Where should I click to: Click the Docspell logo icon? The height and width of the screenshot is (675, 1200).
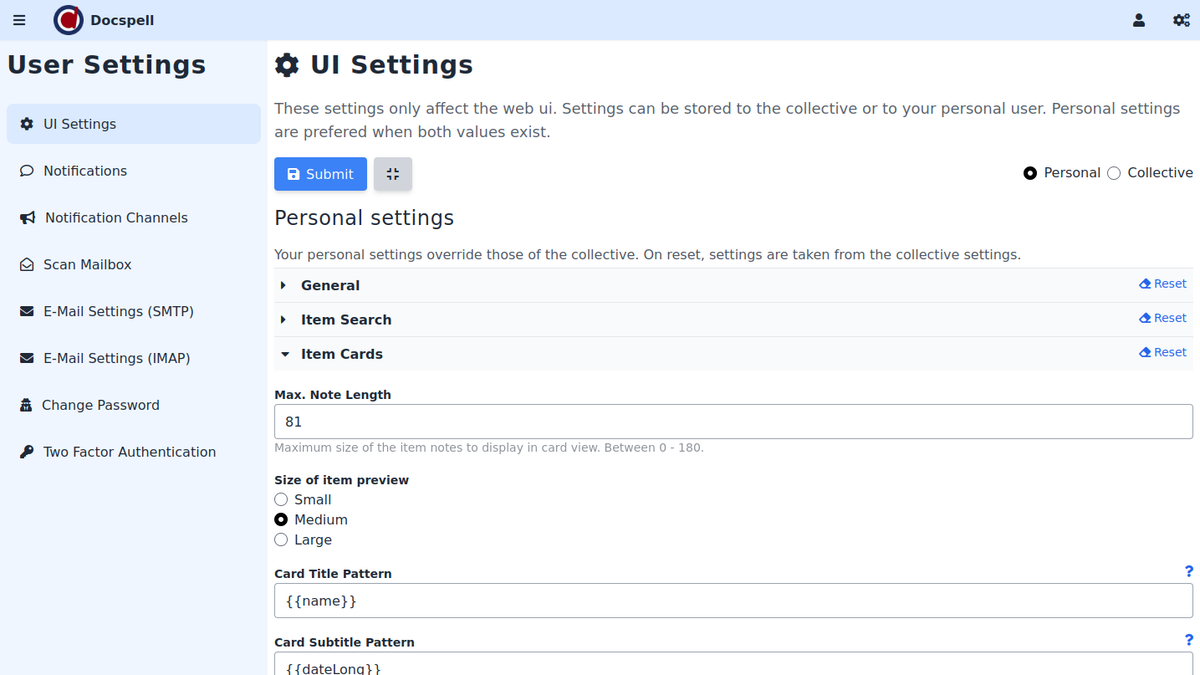tap(68, 20)
